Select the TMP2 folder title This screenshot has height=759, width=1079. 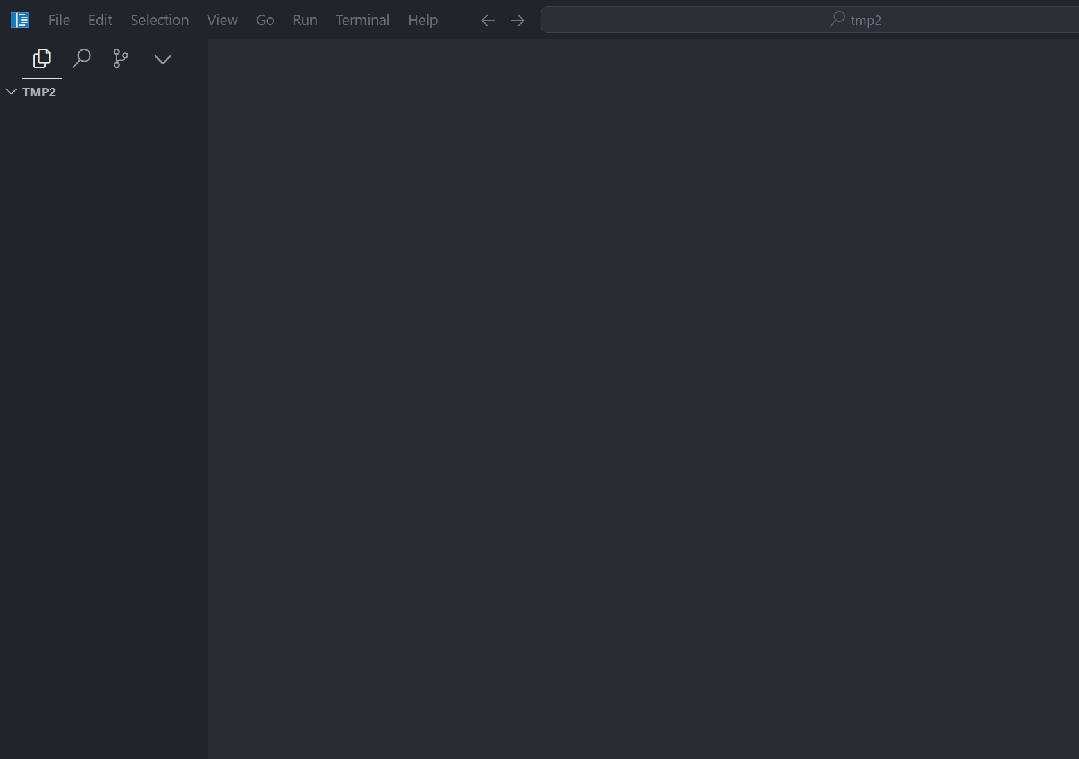[x=39, y=92]
